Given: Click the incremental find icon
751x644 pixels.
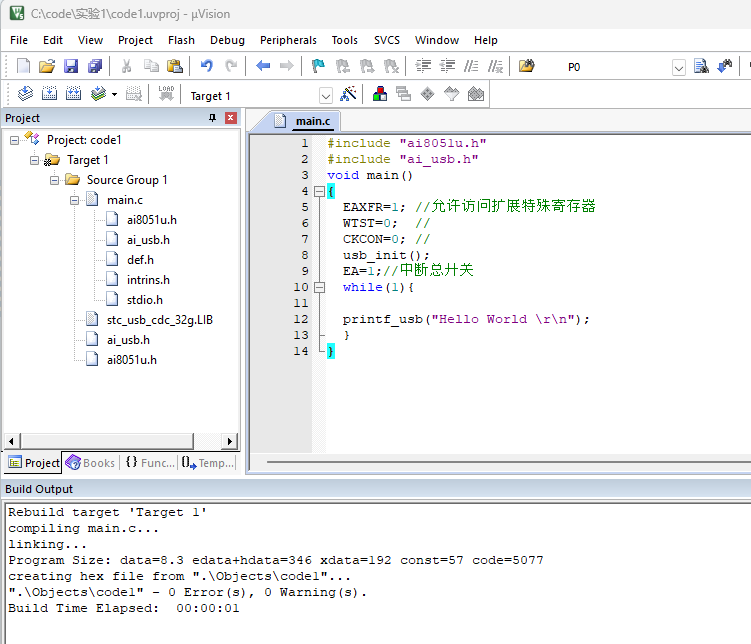Looking at the screenshot, I should (x=725, y=66).
